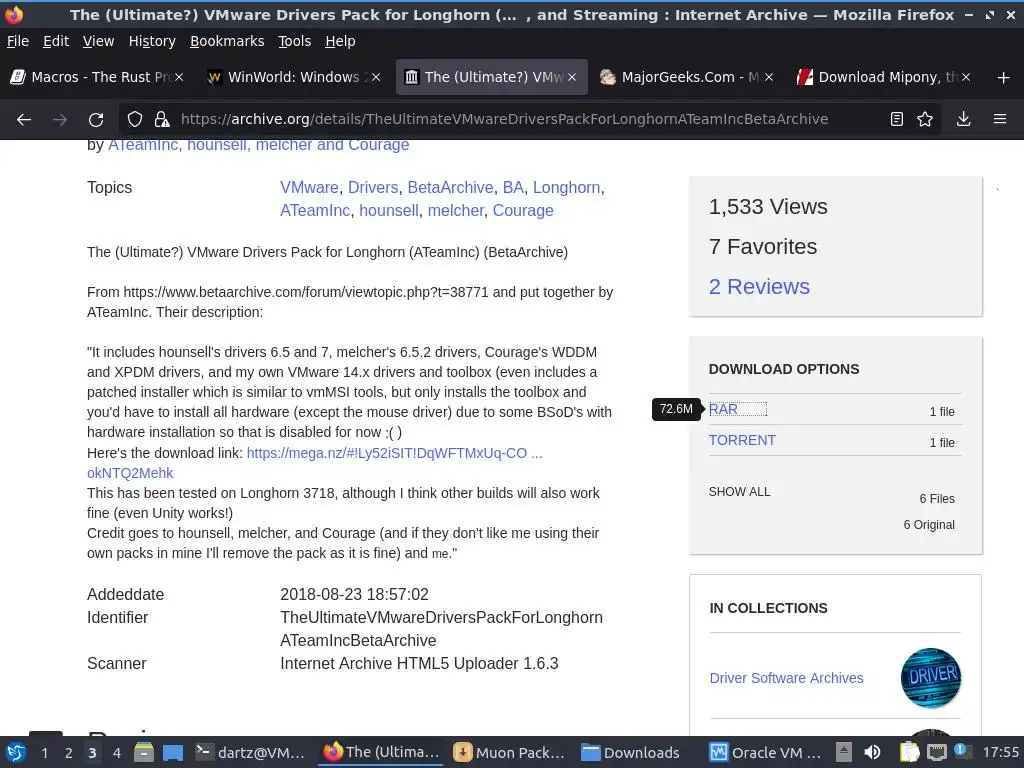The height and width of the screenshot is (768, 1024).
Task: Open the Firefox downloads panel
Action: (x=963, y=119)
